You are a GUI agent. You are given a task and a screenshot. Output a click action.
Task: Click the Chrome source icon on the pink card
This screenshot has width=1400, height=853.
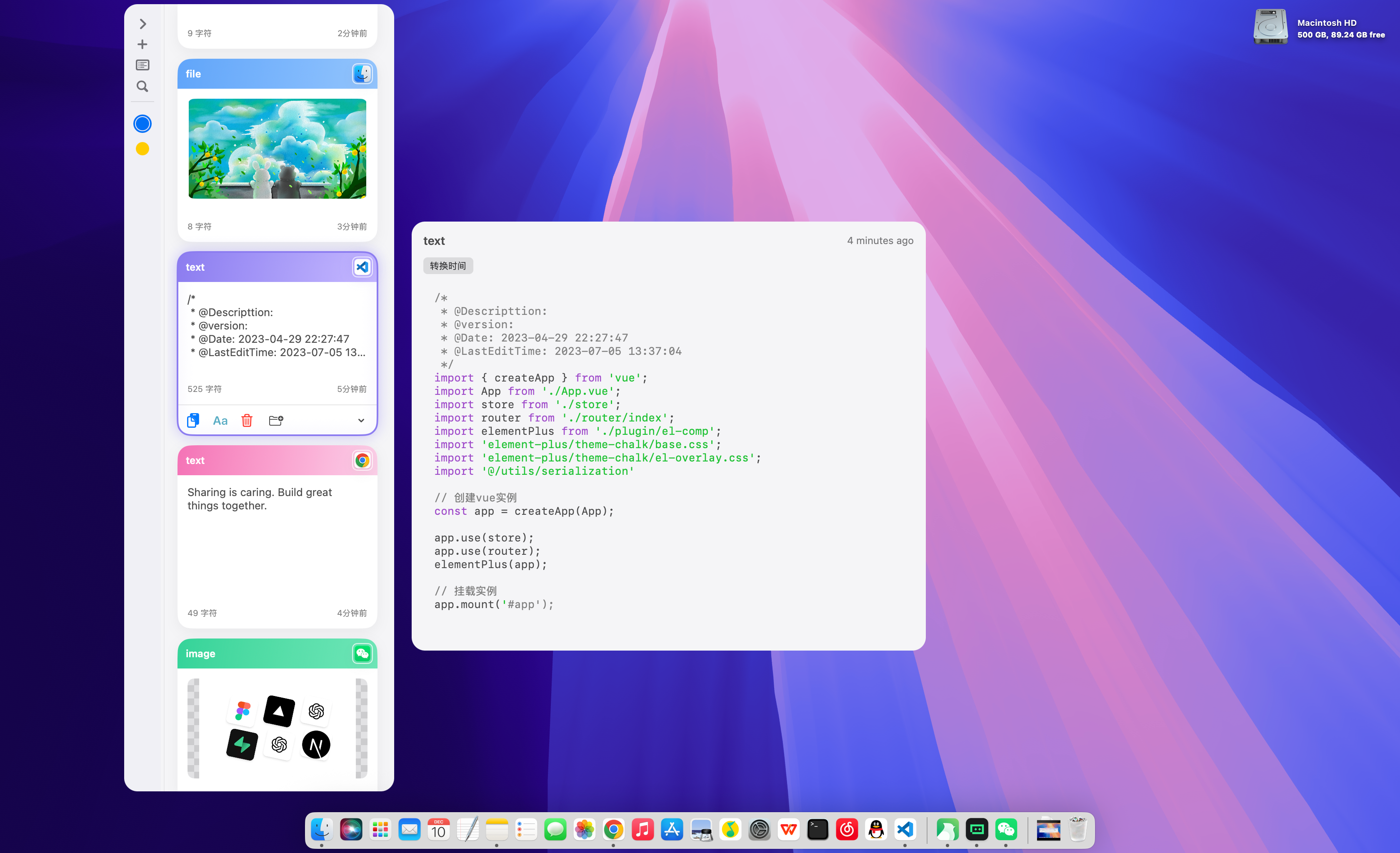362,460
